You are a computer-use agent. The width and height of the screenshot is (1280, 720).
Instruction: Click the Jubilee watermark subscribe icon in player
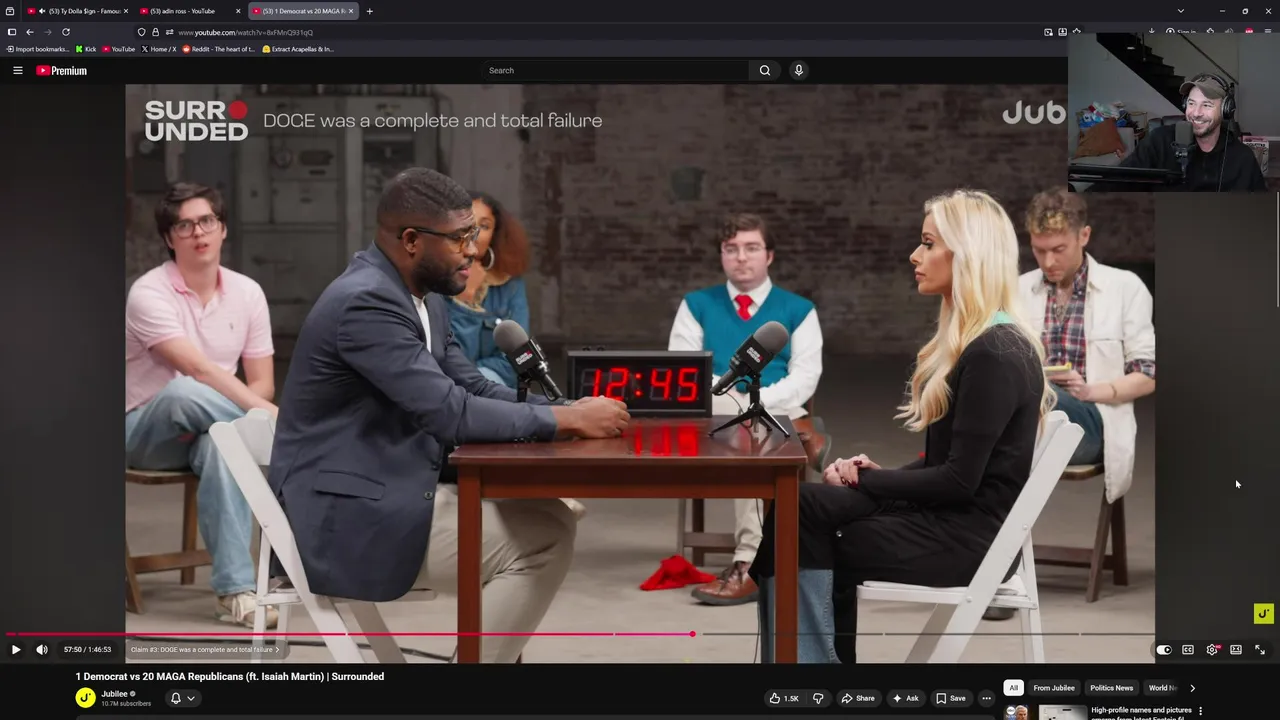(x=1263, y=613)
